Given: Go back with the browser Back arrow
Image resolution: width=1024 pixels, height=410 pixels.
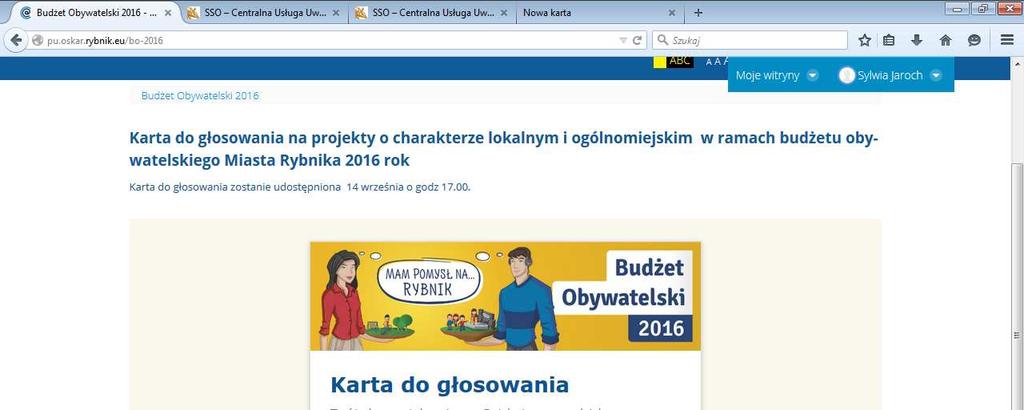Looking at the screenshot, I should tap(16, 40).
